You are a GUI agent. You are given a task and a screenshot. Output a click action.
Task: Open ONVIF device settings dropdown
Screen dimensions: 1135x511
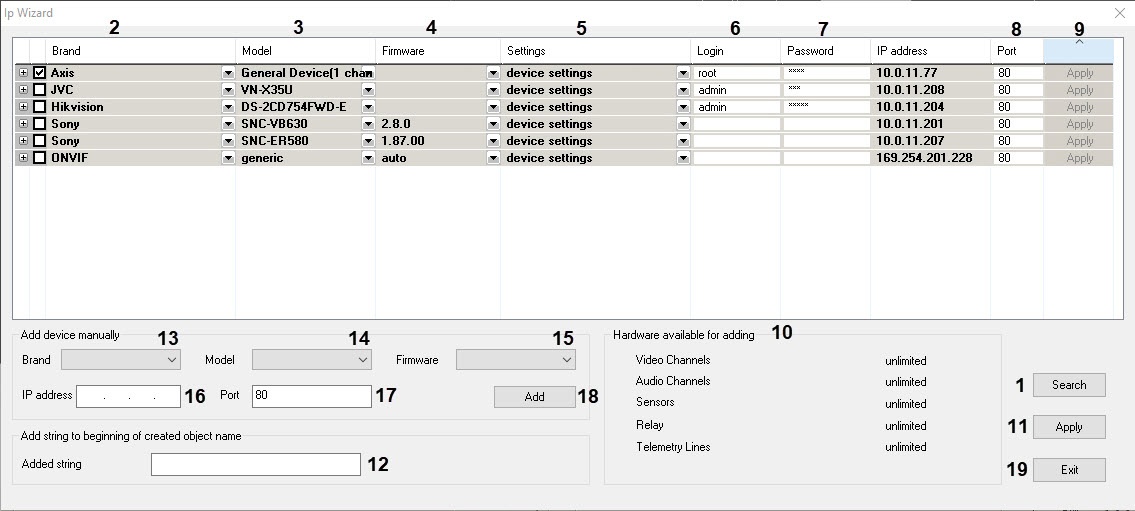pyautogui.click(x=683, y=158)
